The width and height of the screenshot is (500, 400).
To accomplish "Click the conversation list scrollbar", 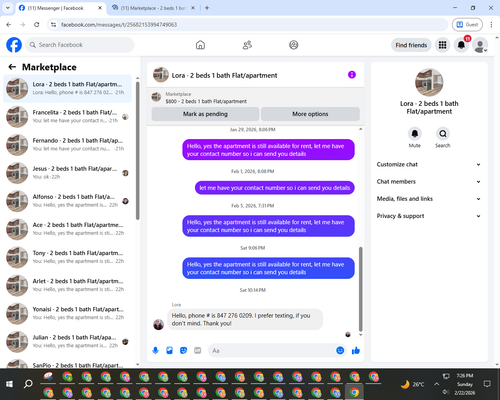I will point(137,150).
